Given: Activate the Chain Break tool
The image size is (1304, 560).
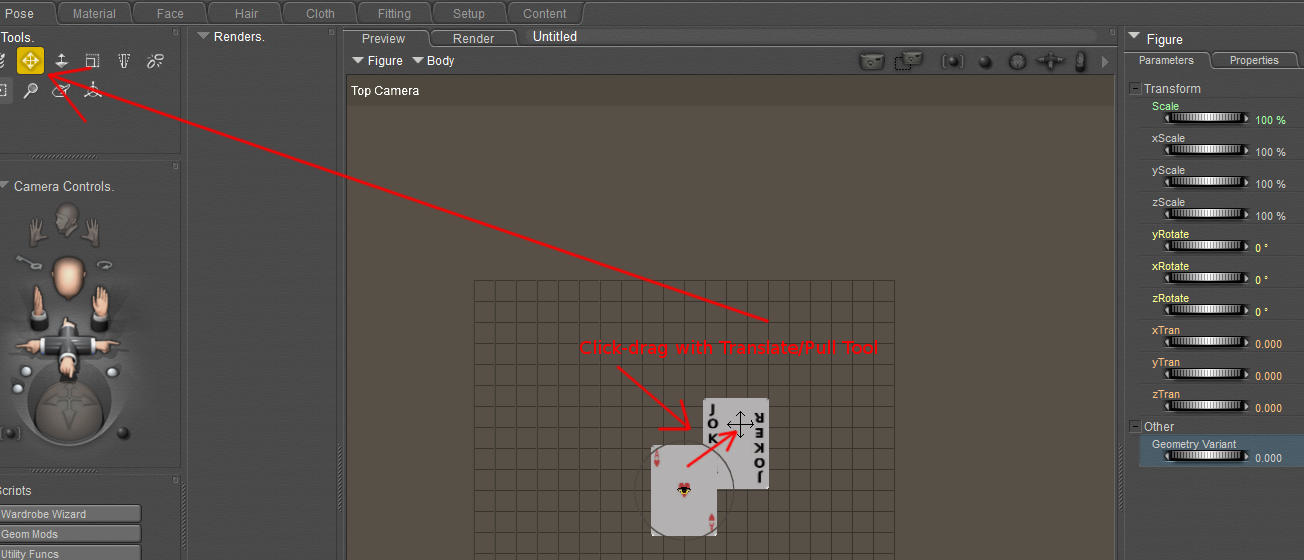Looking at the screenshot, I should click(x=155, y=61).
